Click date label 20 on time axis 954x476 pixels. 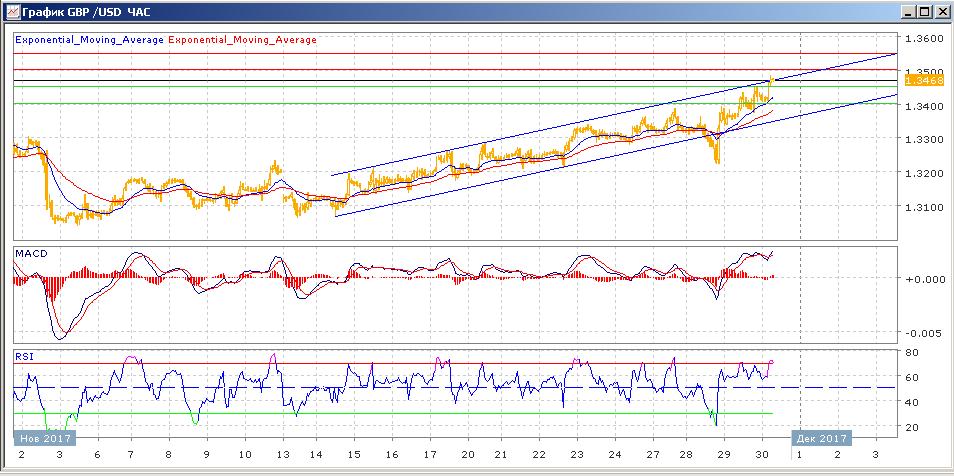pos(468,455)
